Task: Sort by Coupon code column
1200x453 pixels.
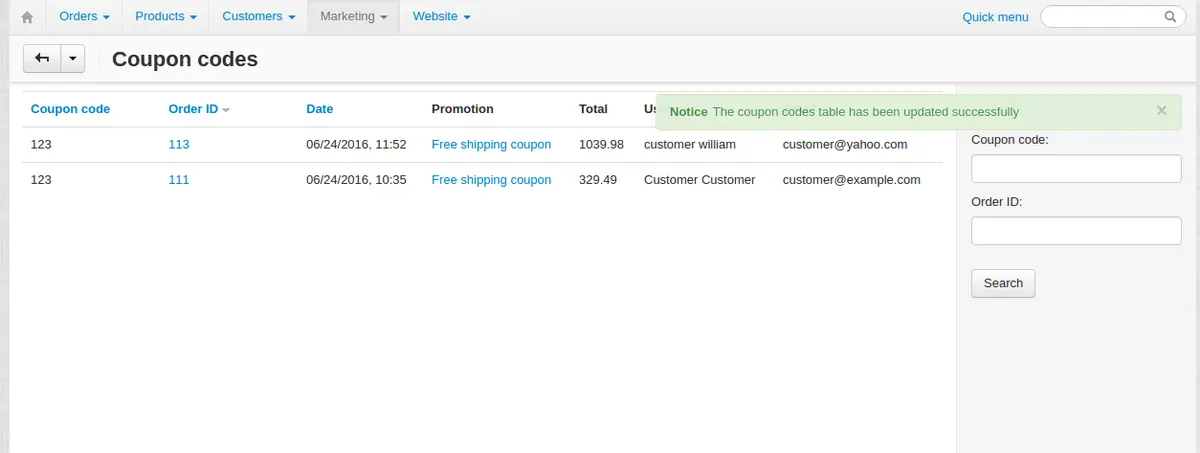Action: click(70, 109)
